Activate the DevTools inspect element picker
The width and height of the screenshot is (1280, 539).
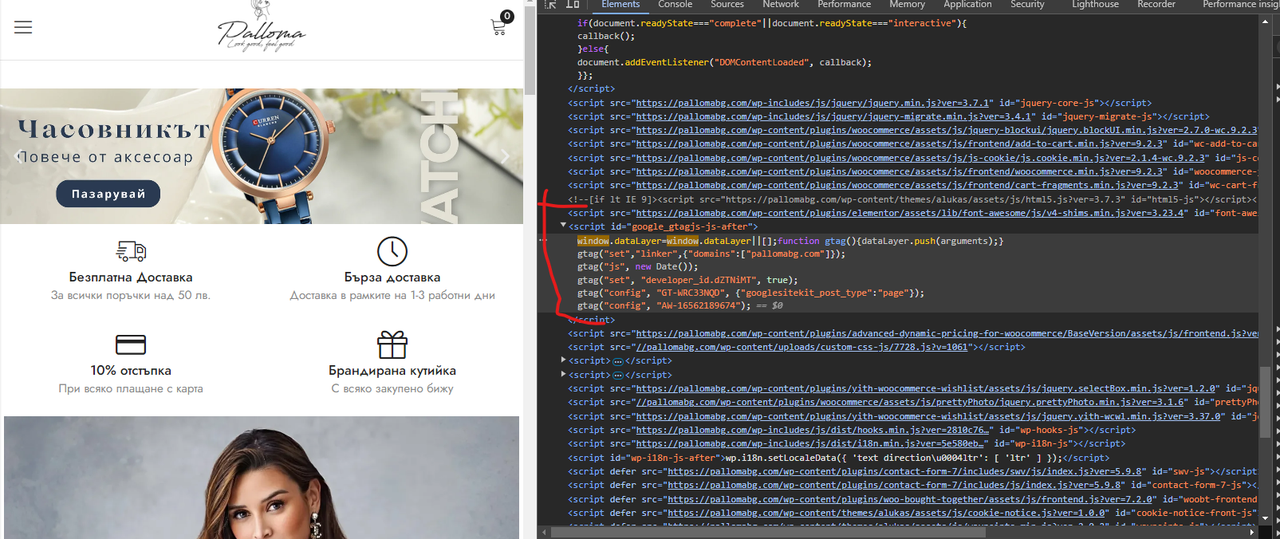coord(552,5)
